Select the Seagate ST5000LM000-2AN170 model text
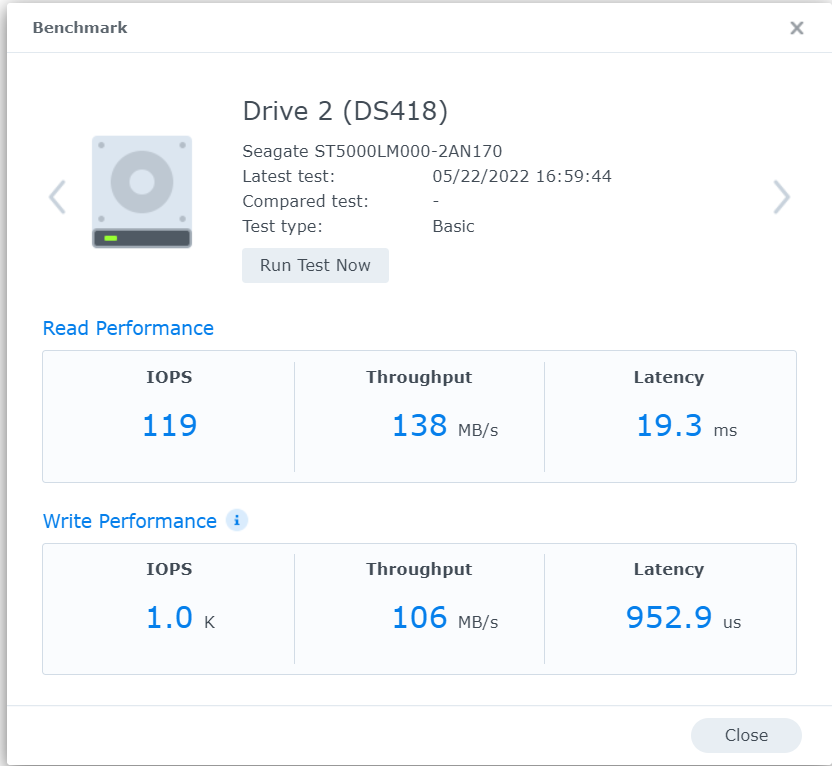 [372, 151]
